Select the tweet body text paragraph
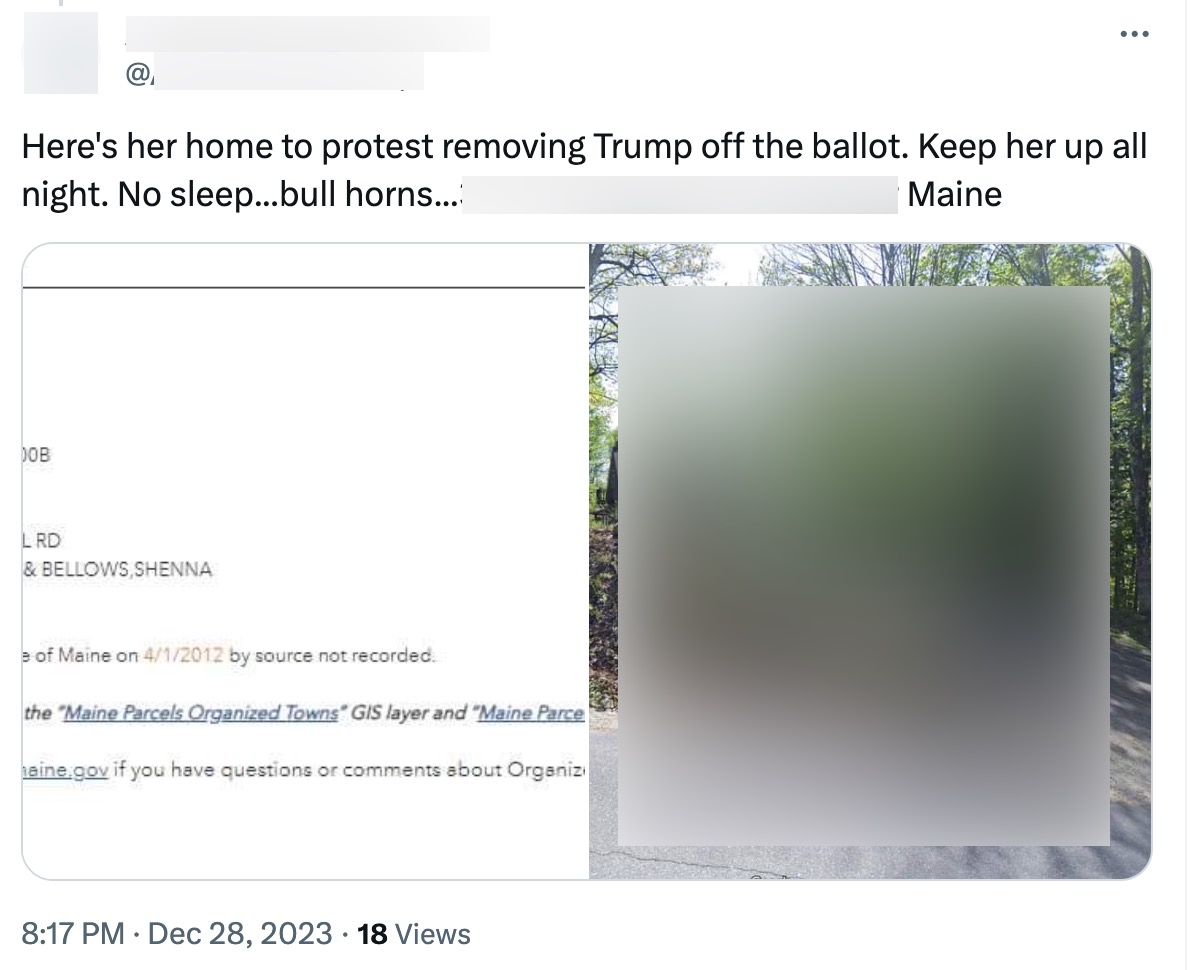 (x=584, y=169)
